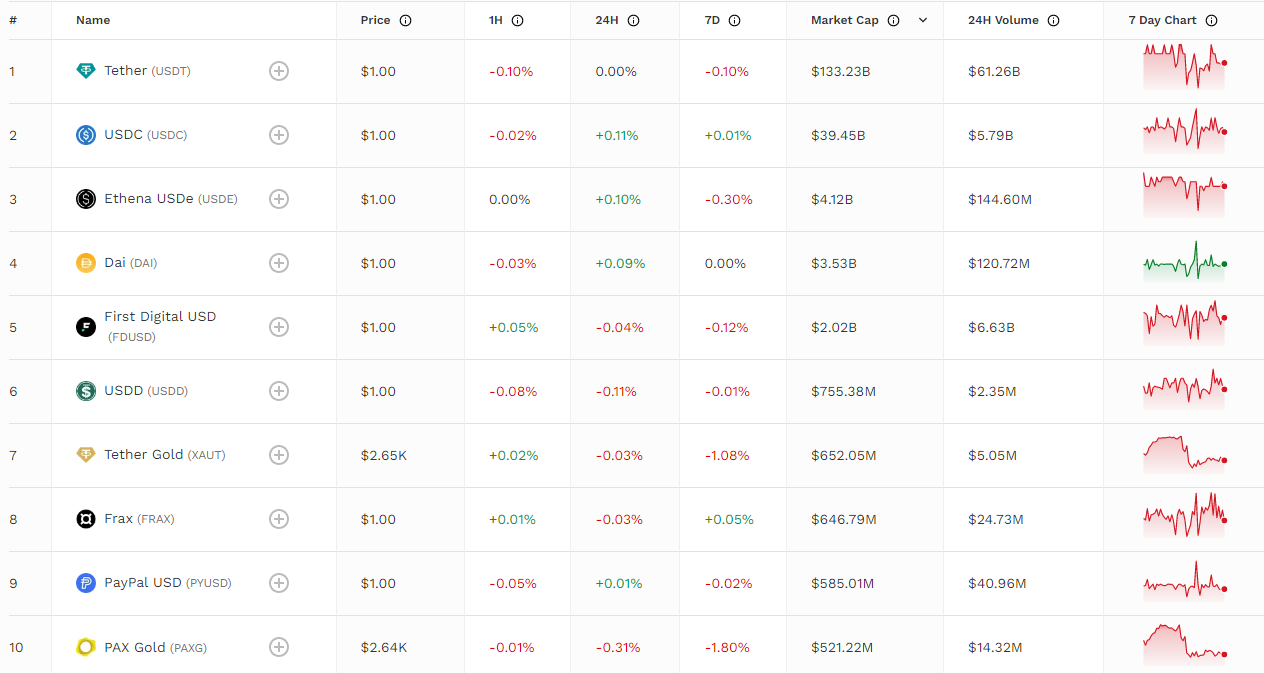The width and height of the screenshot is (1264, 673).
Task: Click the Tether coin logo icon
Action: pos(86,71)
